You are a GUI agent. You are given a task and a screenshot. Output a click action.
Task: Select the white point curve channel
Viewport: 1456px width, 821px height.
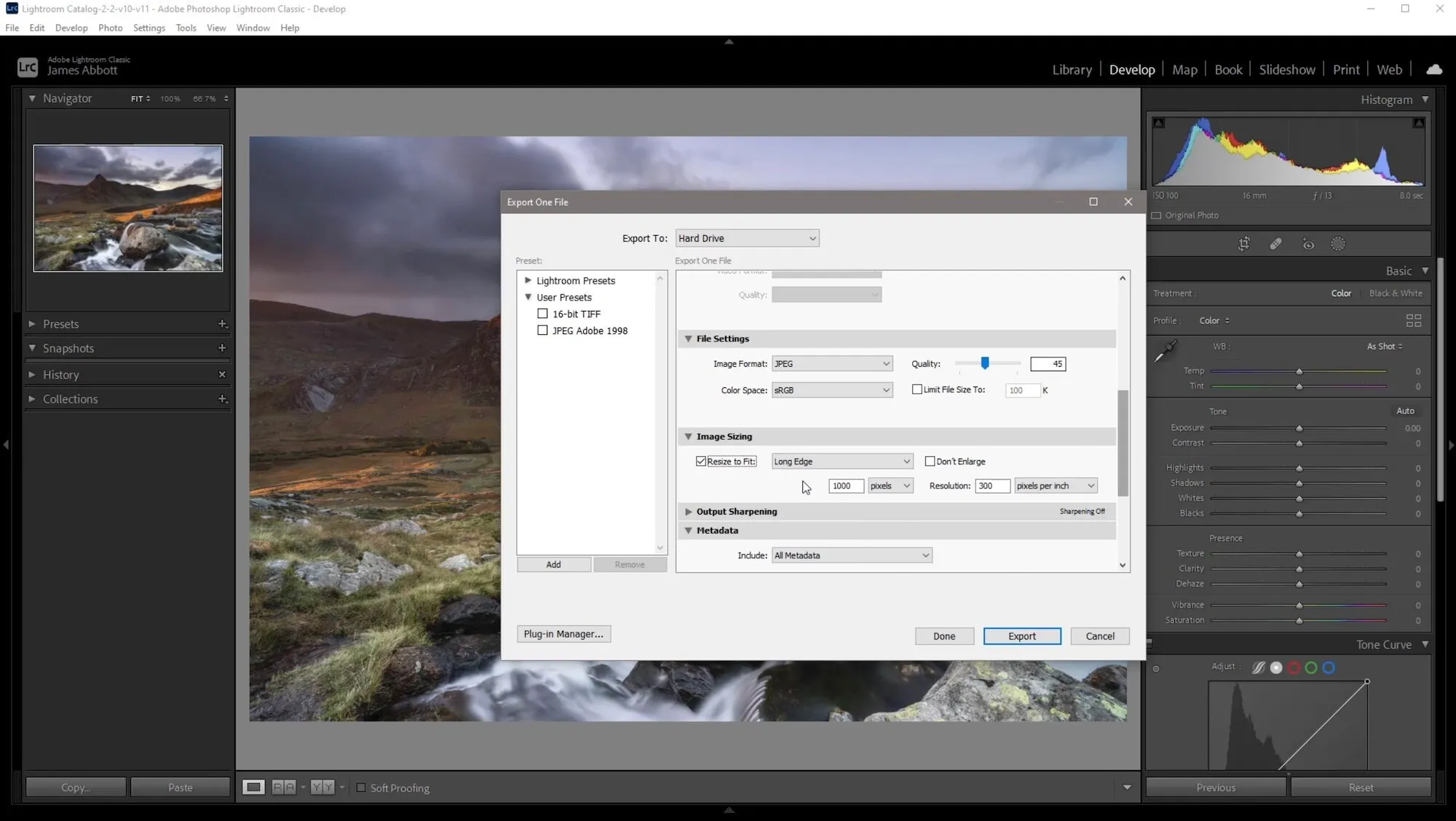tap(1276, 667)
